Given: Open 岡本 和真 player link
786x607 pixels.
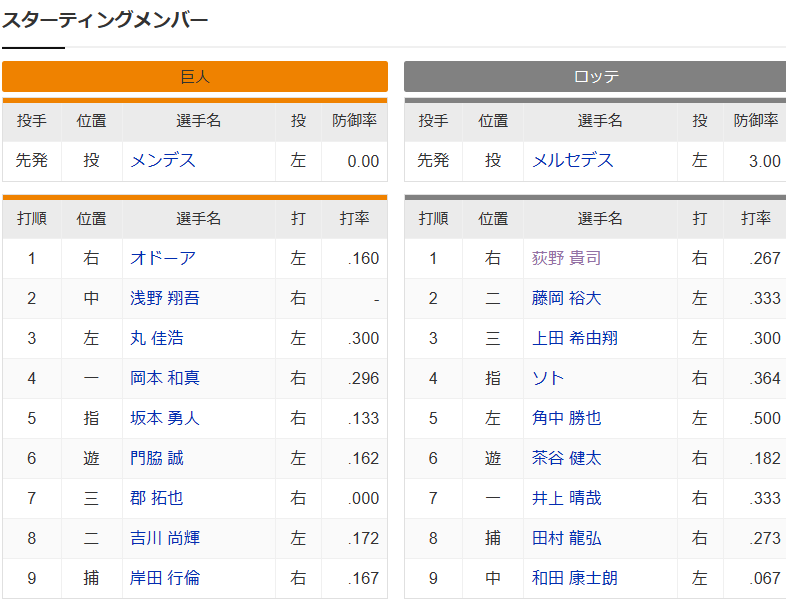Looking at the screenshot, I should 165,378.
